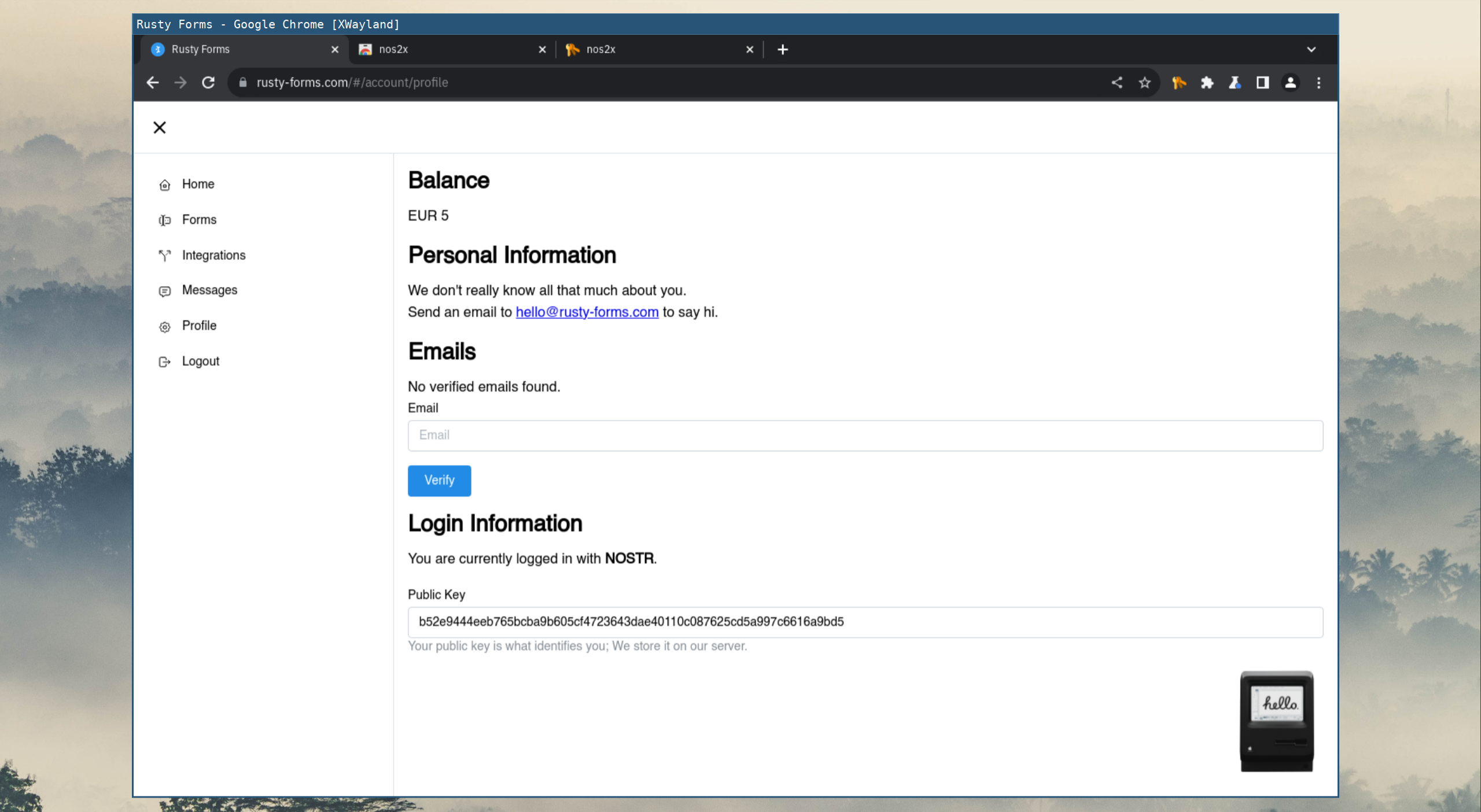Go to the Integrations section
The height and width of the screenshot is (812, 1481).
(x=213, y=255)
